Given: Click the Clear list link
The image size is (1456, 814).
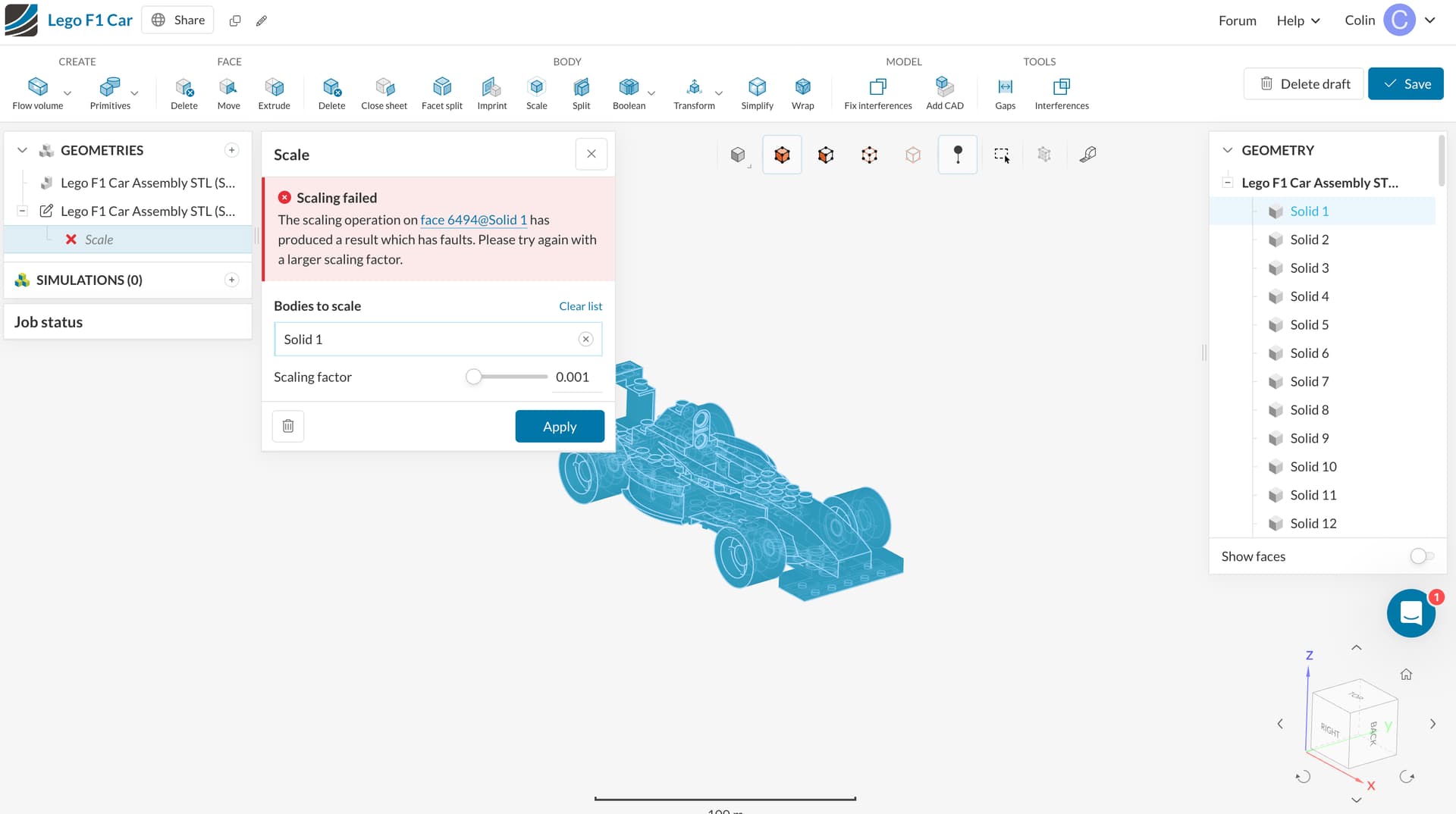Looking at the screenshot, I should [x=580, y=306].
